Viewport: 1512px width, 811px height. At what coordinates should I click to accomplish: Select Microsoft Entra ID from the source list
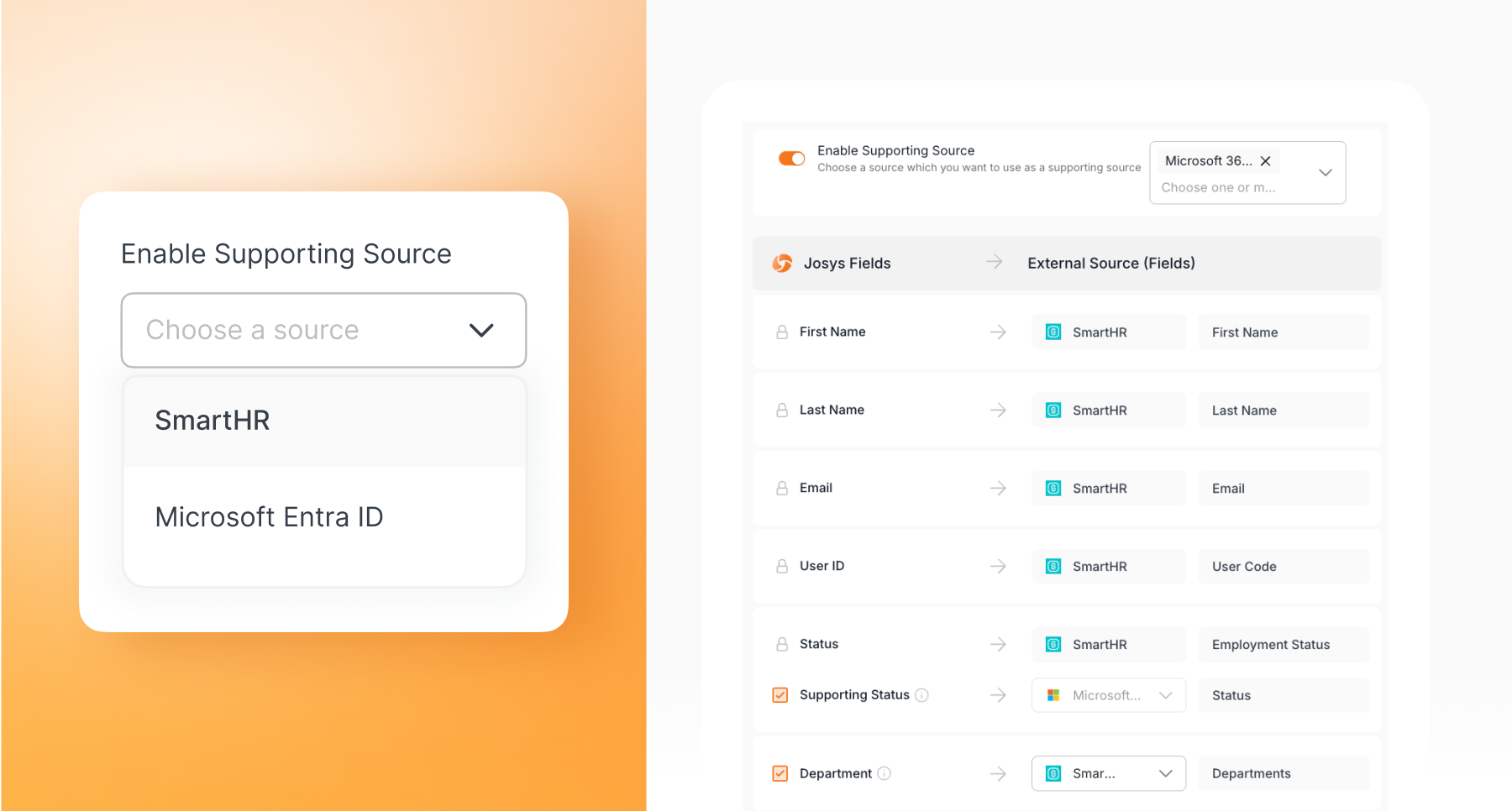[x=324, y=517]
